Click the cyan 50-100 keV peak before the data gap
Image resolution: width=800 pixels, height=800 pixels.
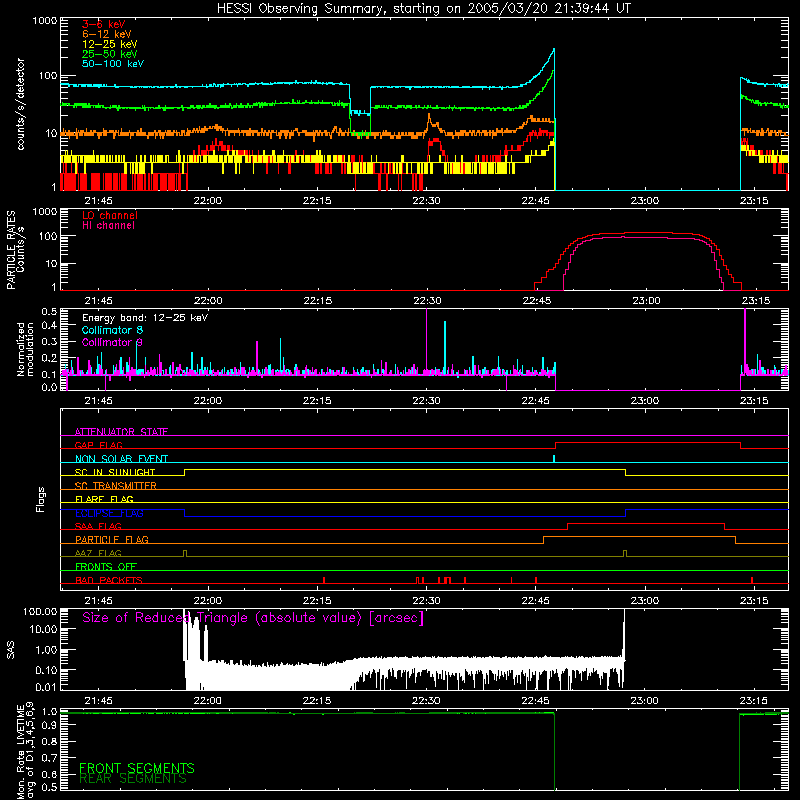click(553, 51)
